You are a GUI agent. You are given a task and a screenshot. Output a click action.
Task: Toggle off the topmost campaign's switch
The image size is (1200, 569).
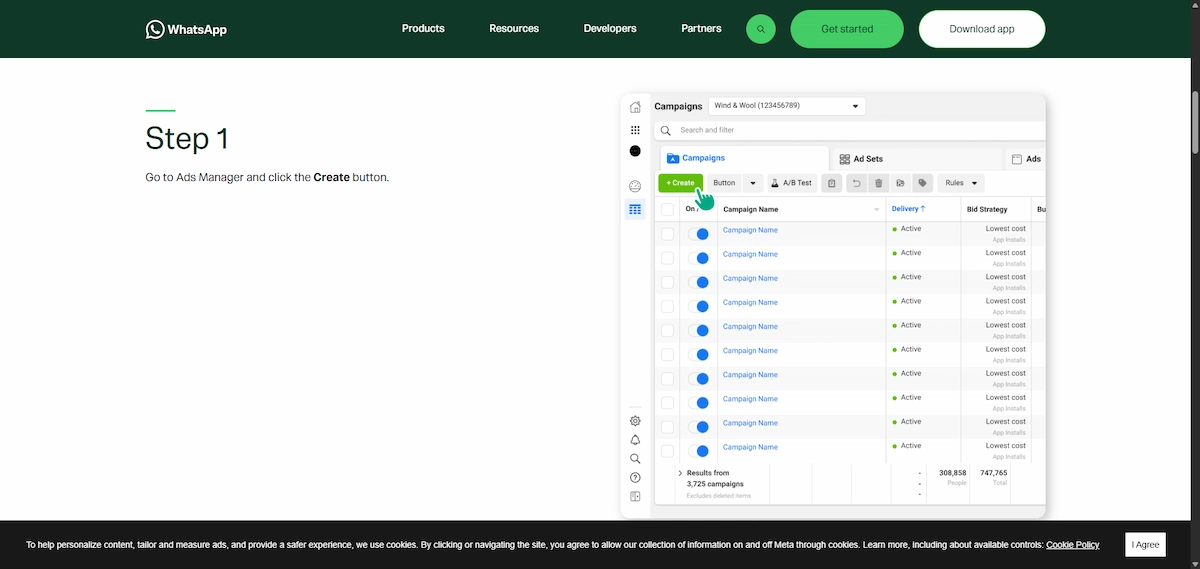click(x=698, y=234)
